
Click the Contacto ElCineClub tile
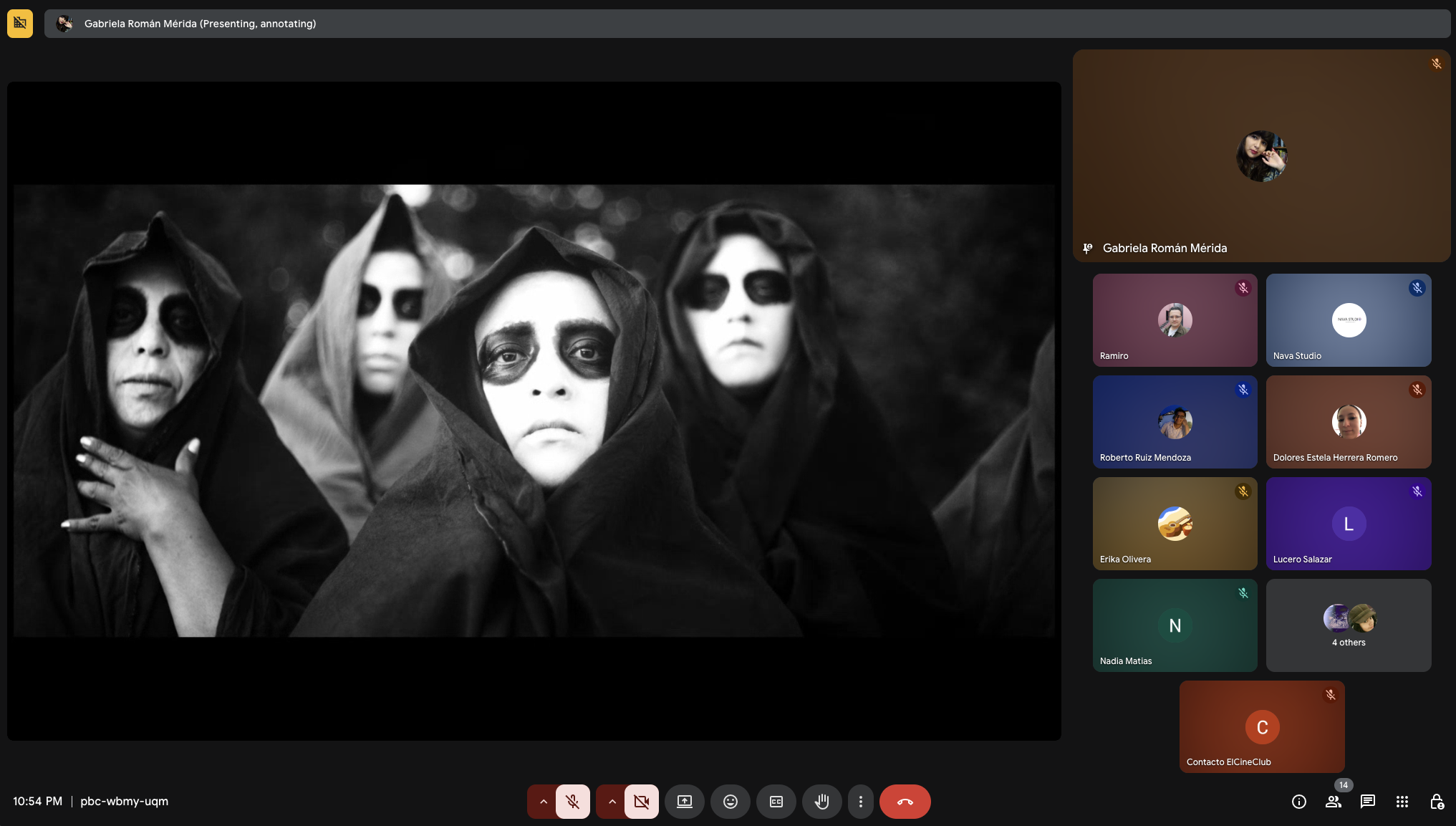[1261, 726]
